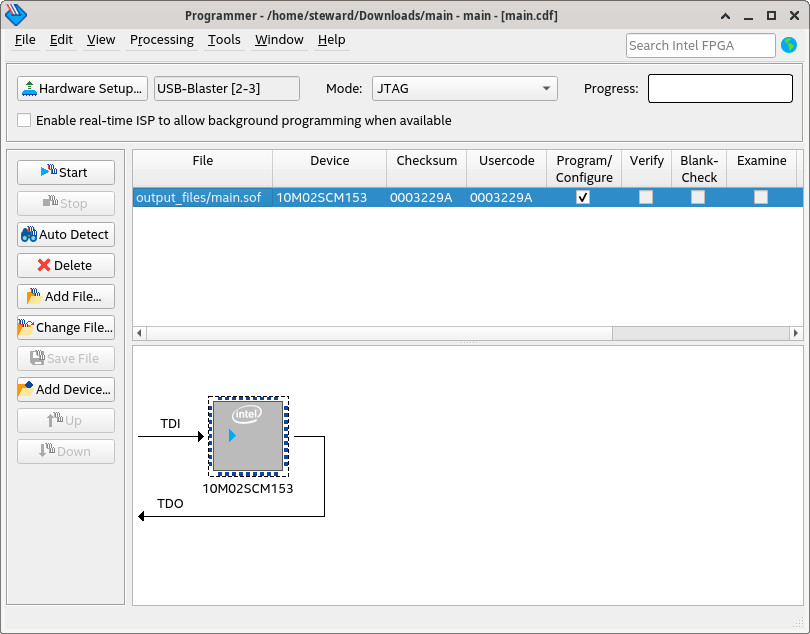
Task: Click the Save File button
Action: (66, 359)
